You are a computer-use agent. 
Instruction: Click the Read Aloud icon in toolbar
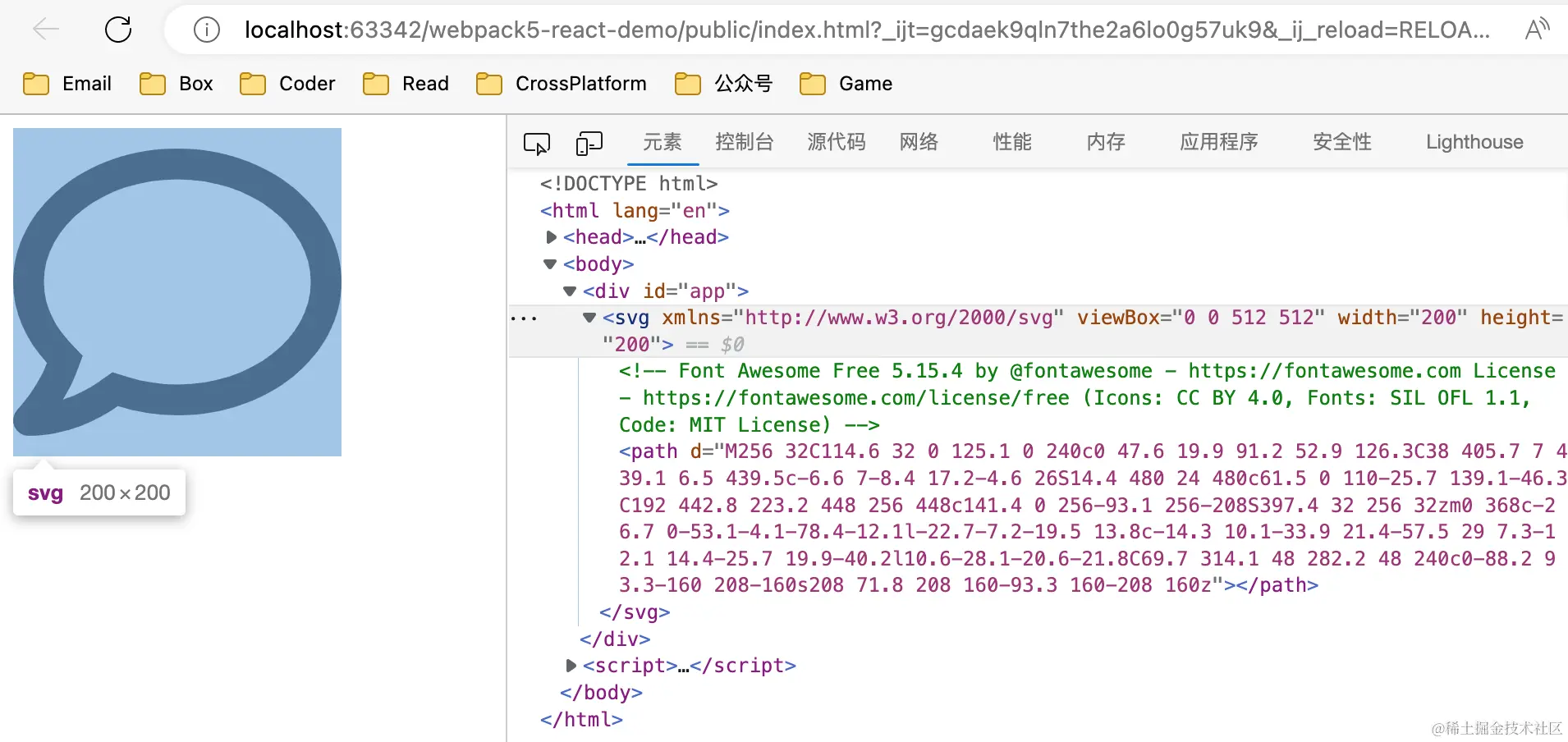point(1538,29)
